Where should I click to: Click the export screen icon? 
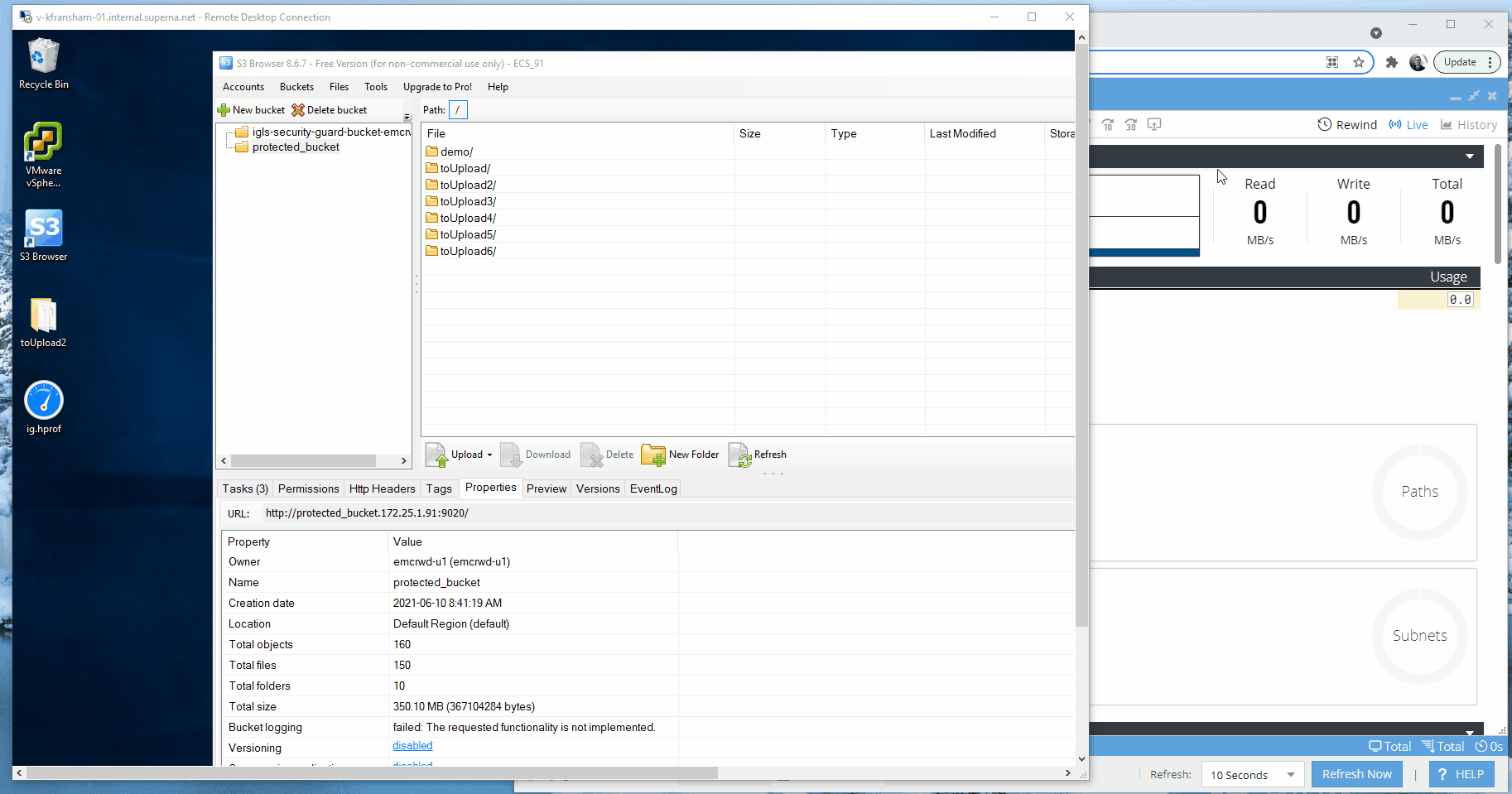pos(1154,125)
